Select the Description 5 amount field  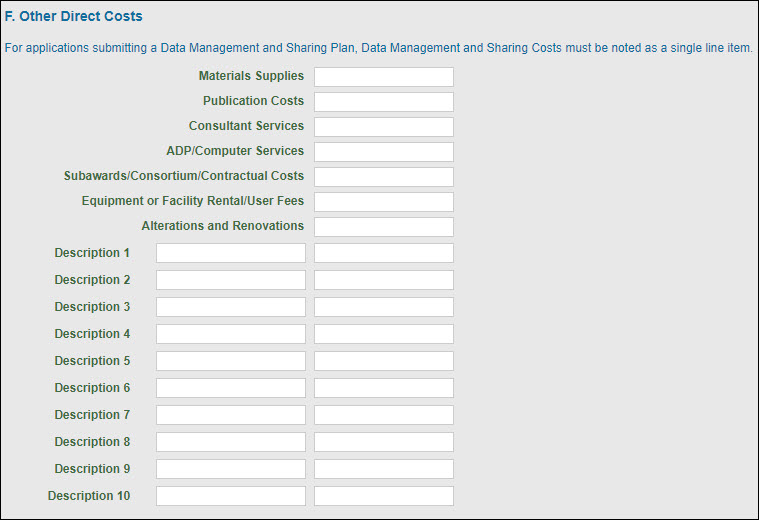(383, 361)
